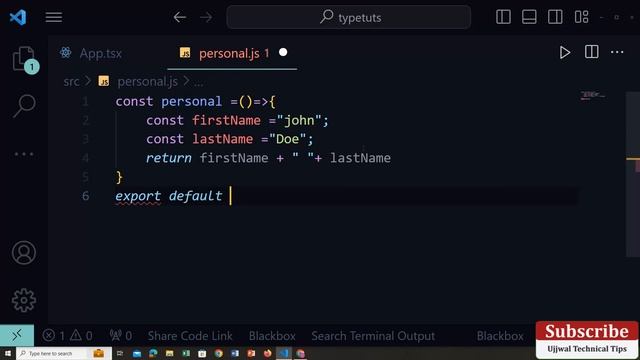Go forward with the right arrow

(x=206, y=17)
